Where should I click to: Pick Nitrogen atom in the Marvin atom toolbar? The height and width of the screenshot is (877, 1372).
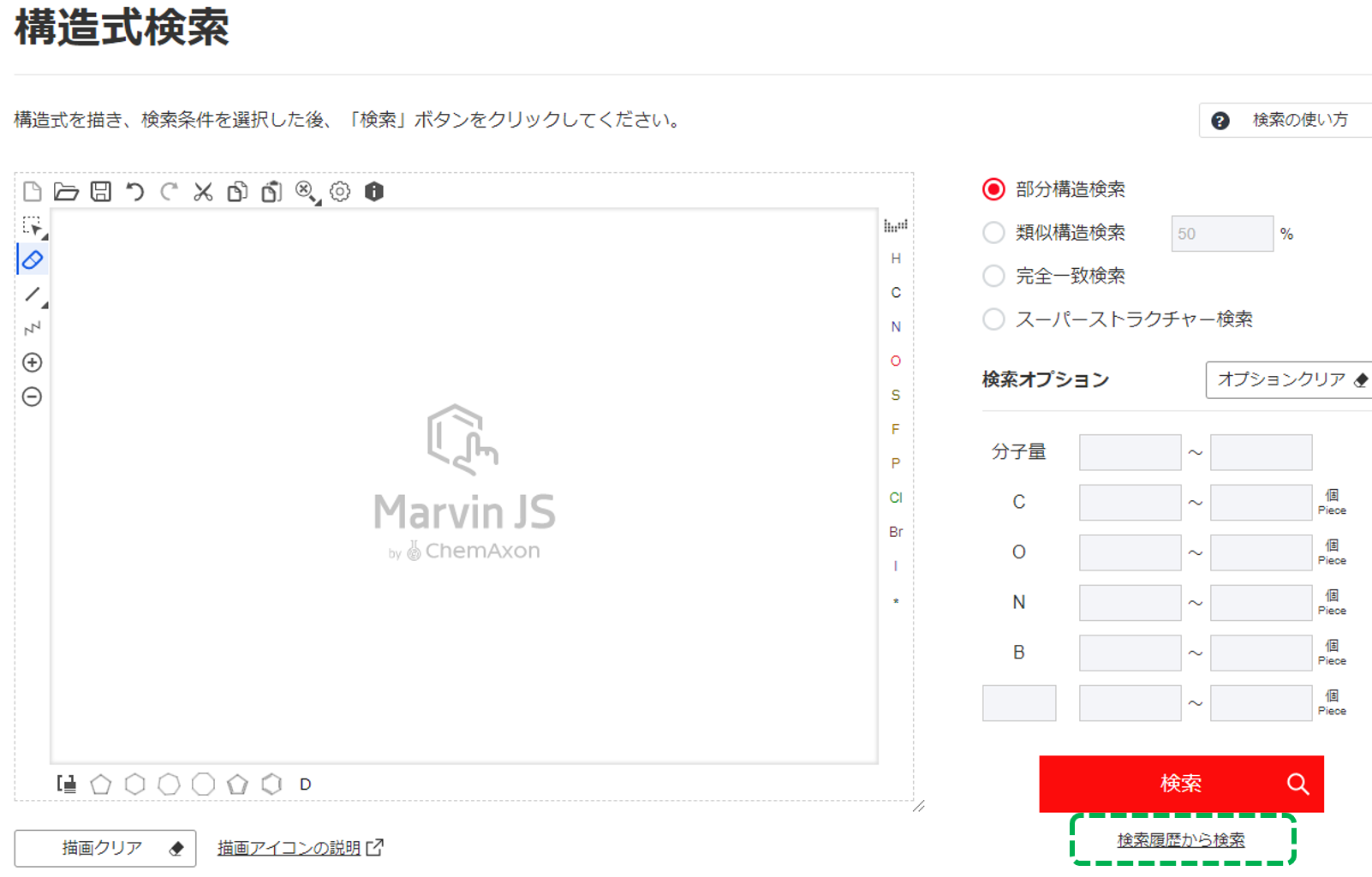(x=896, y=327)
